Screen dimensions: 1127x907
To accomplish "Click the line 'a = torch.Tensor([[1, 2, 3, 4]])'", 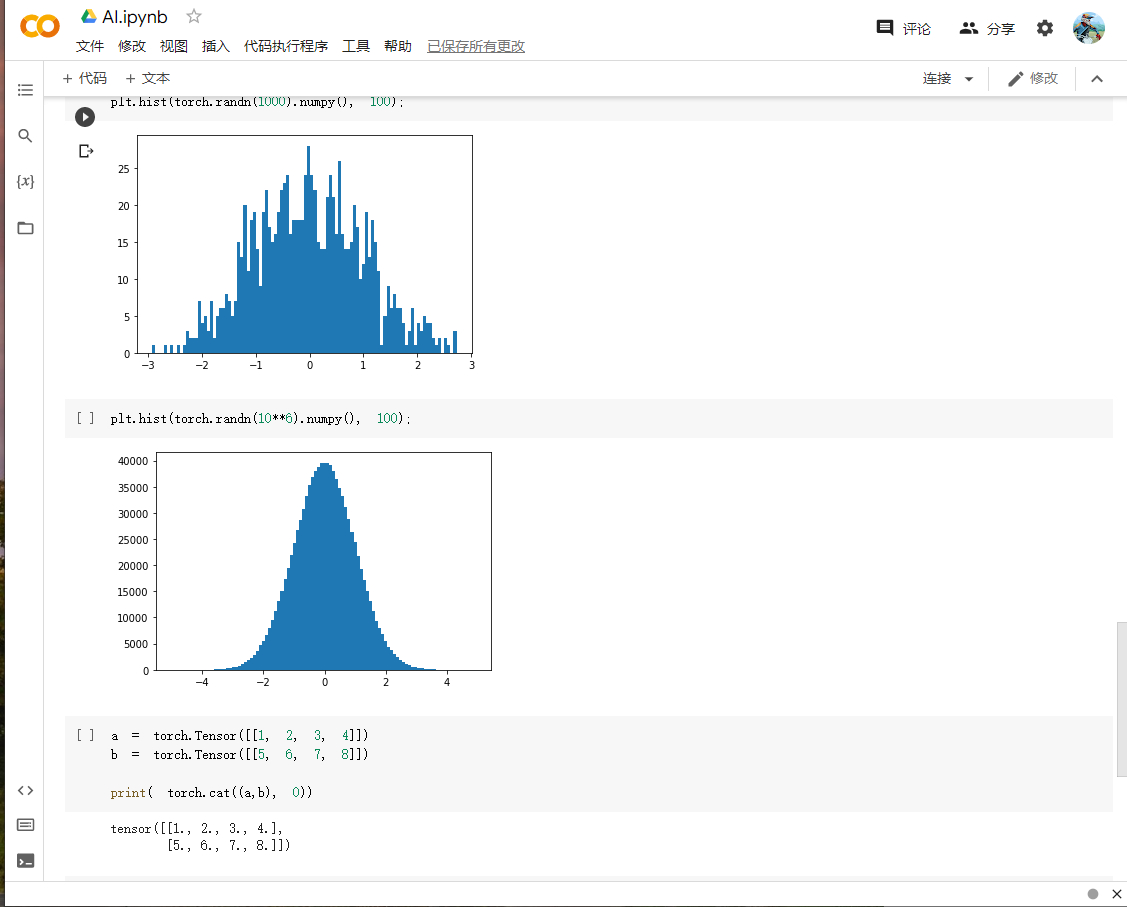I will click(x=239, y=735).
